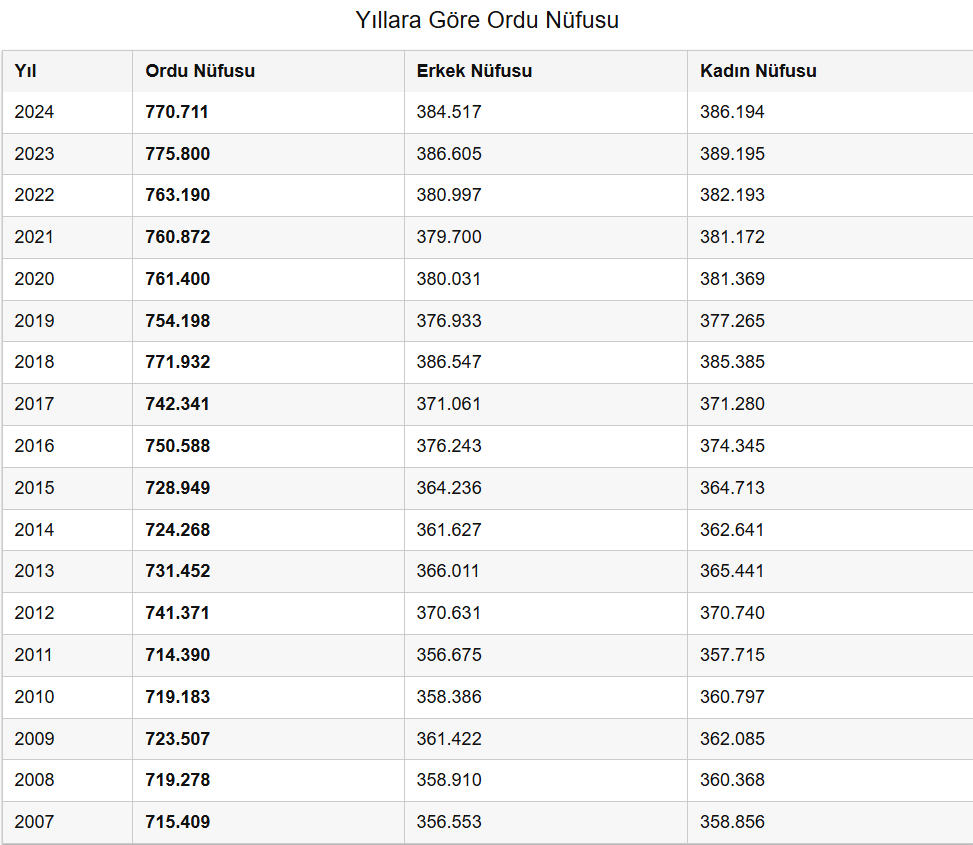Select the 2022 total 763.190
Screen dimensions: 973x845
(177, 195)
